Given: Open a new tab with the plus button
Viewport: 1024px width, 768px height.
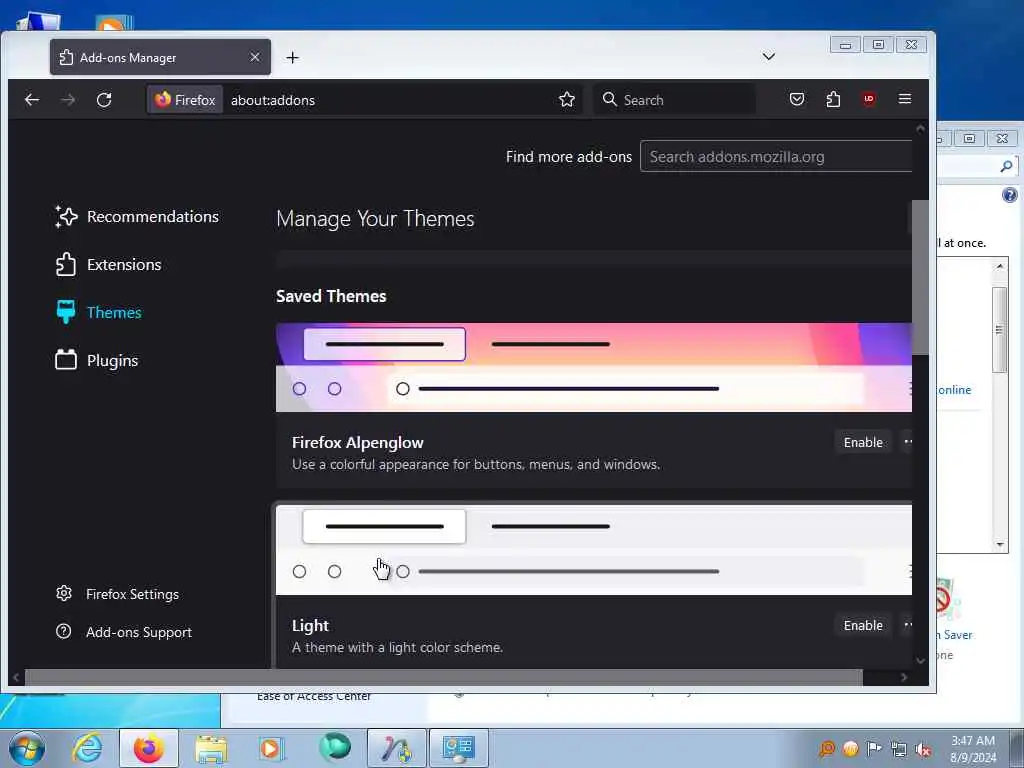Looking at the screenshot, I should coord(293,57).
